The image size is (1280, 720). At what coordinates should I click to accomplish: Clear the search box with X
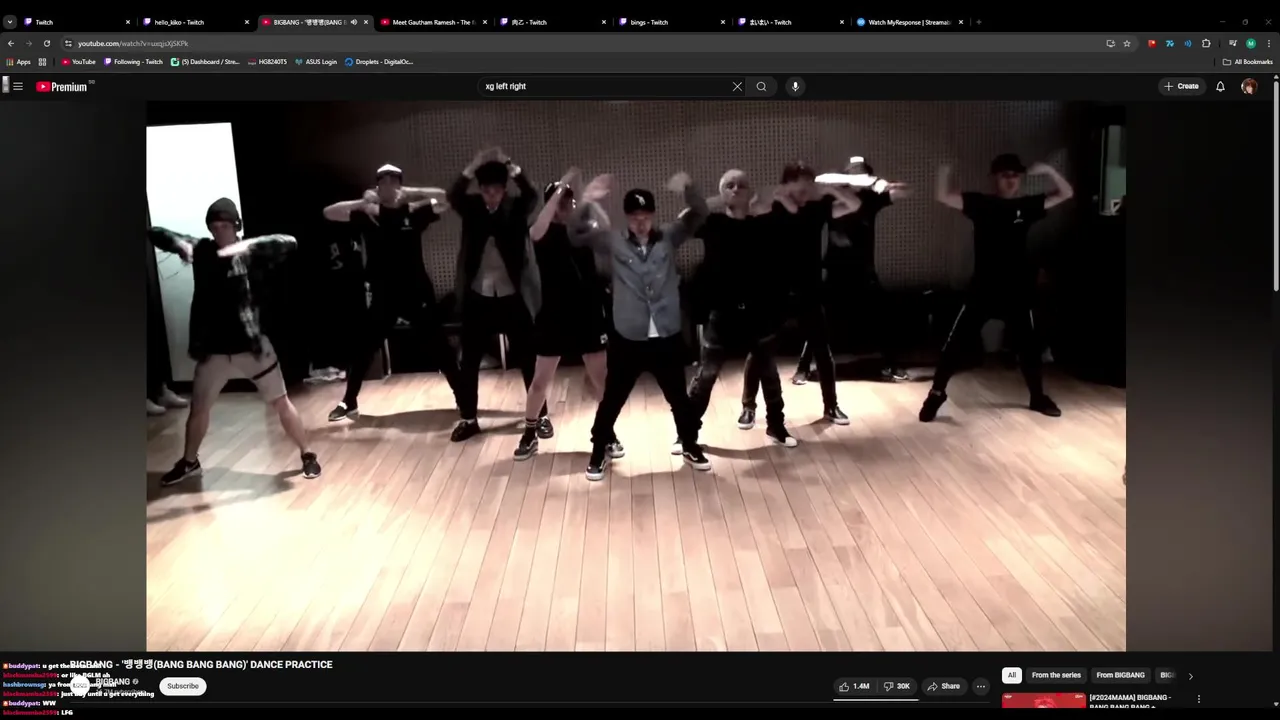pyautogui.click(x=737, y=86)
